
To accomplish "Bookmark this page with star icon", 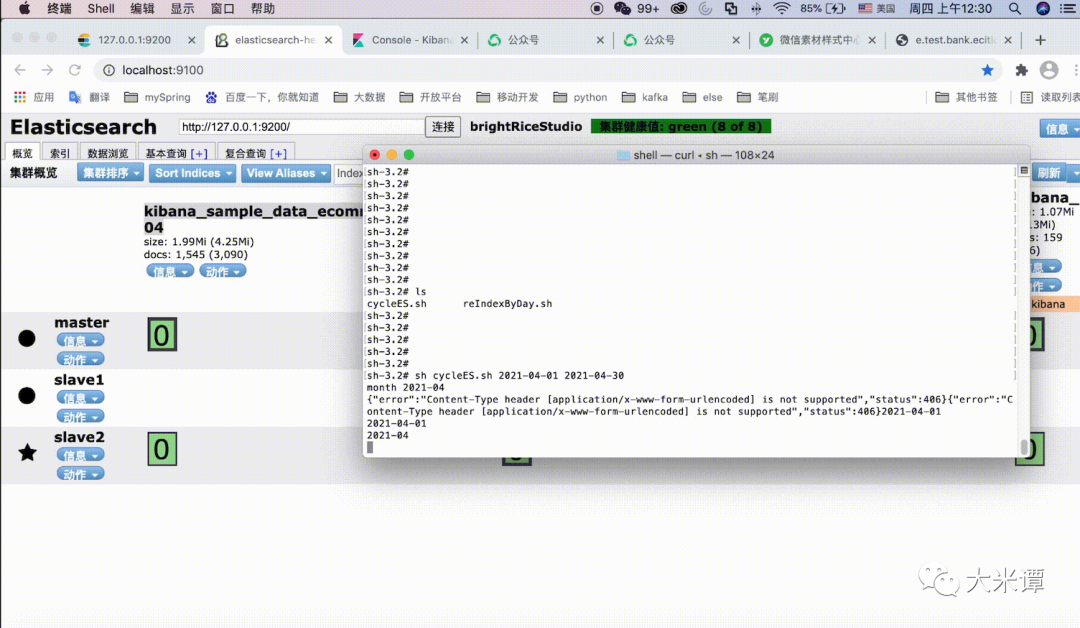I will point(987,70).
